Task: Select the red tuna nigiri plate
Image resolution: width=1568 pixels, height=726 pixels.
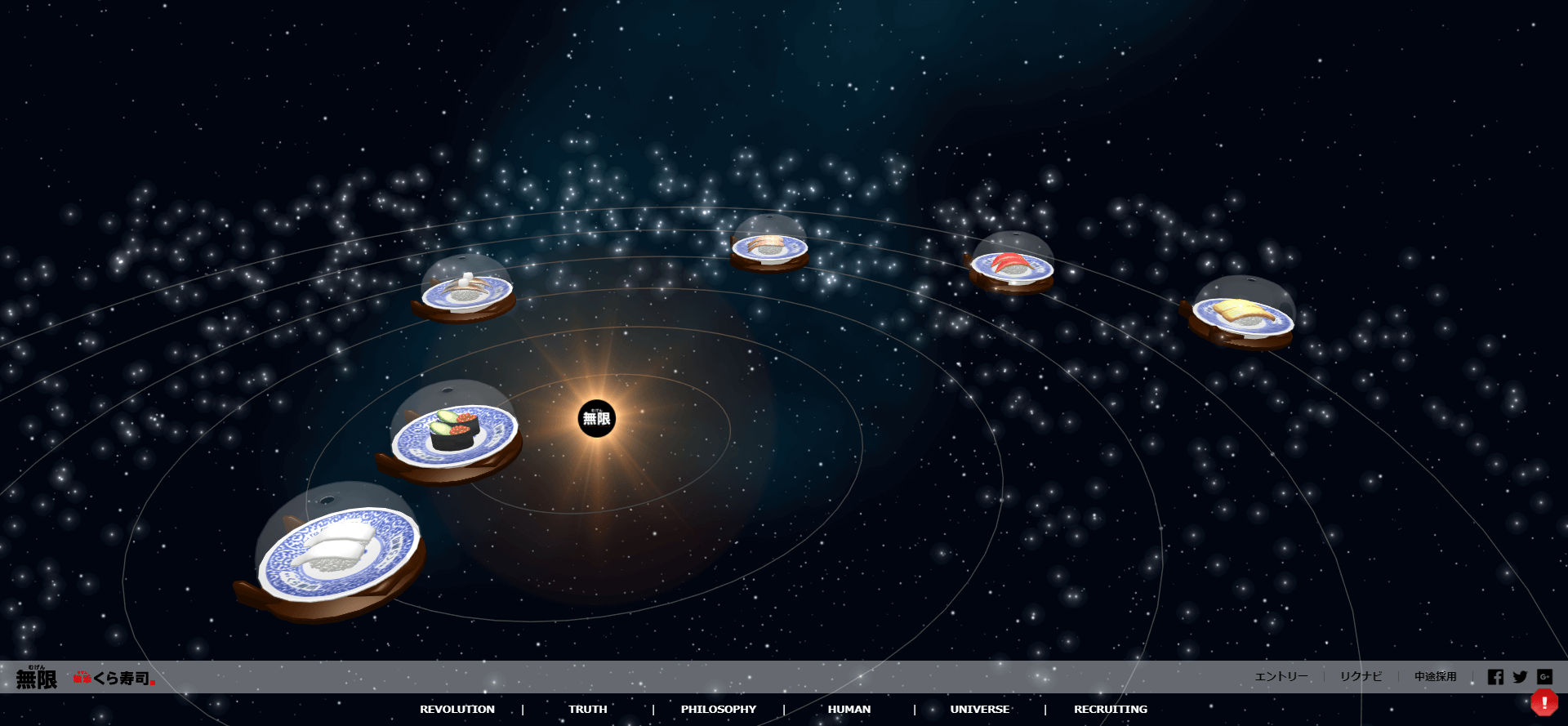Action: click(x=1011, y=266)
